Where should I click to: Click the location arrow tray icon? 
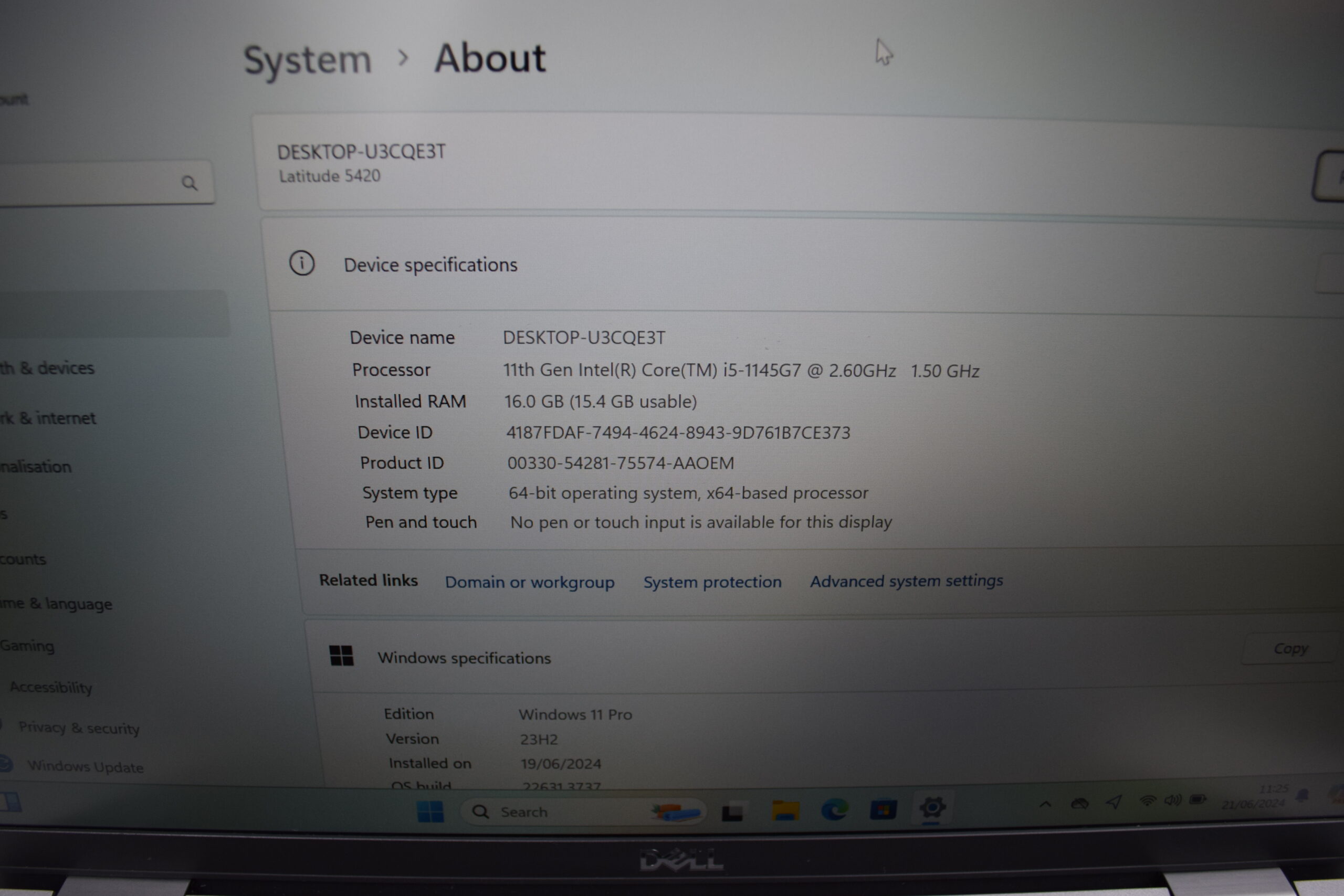(x=1114, y=802)
